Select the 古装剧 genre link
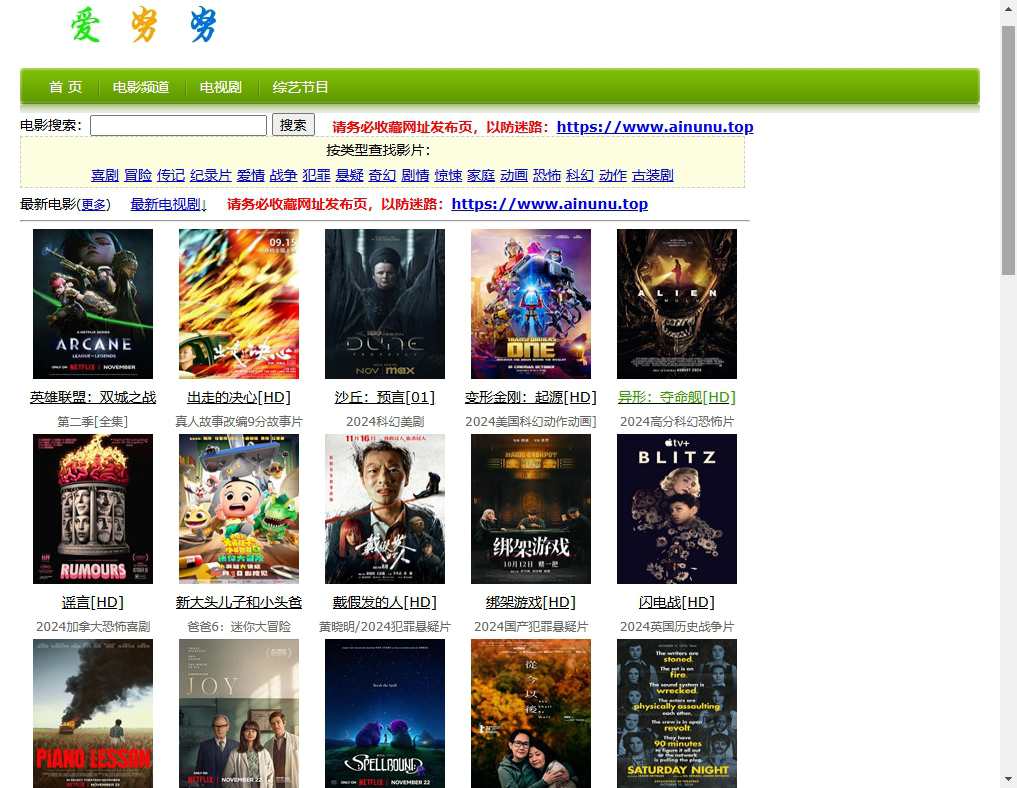 coord(653,175)
